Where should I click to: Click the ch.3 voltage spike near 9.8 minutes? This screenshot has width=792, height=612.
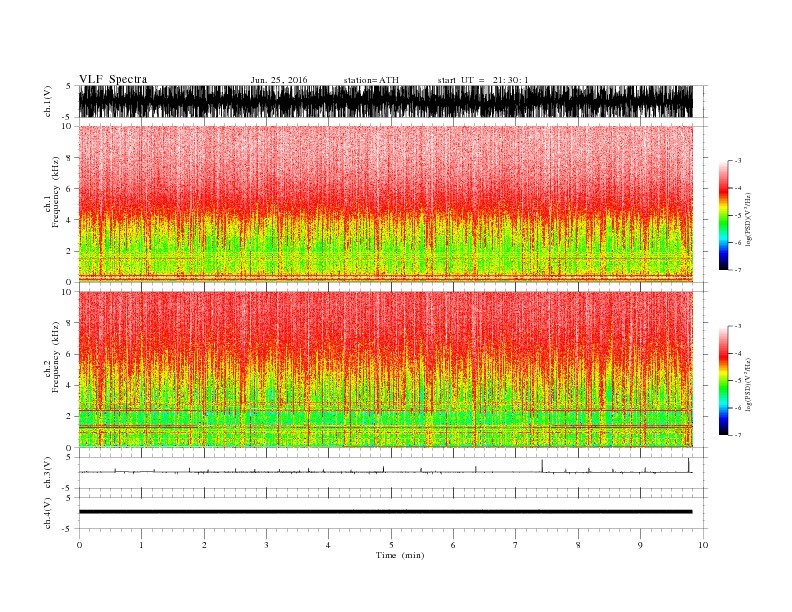pos(688,465)
